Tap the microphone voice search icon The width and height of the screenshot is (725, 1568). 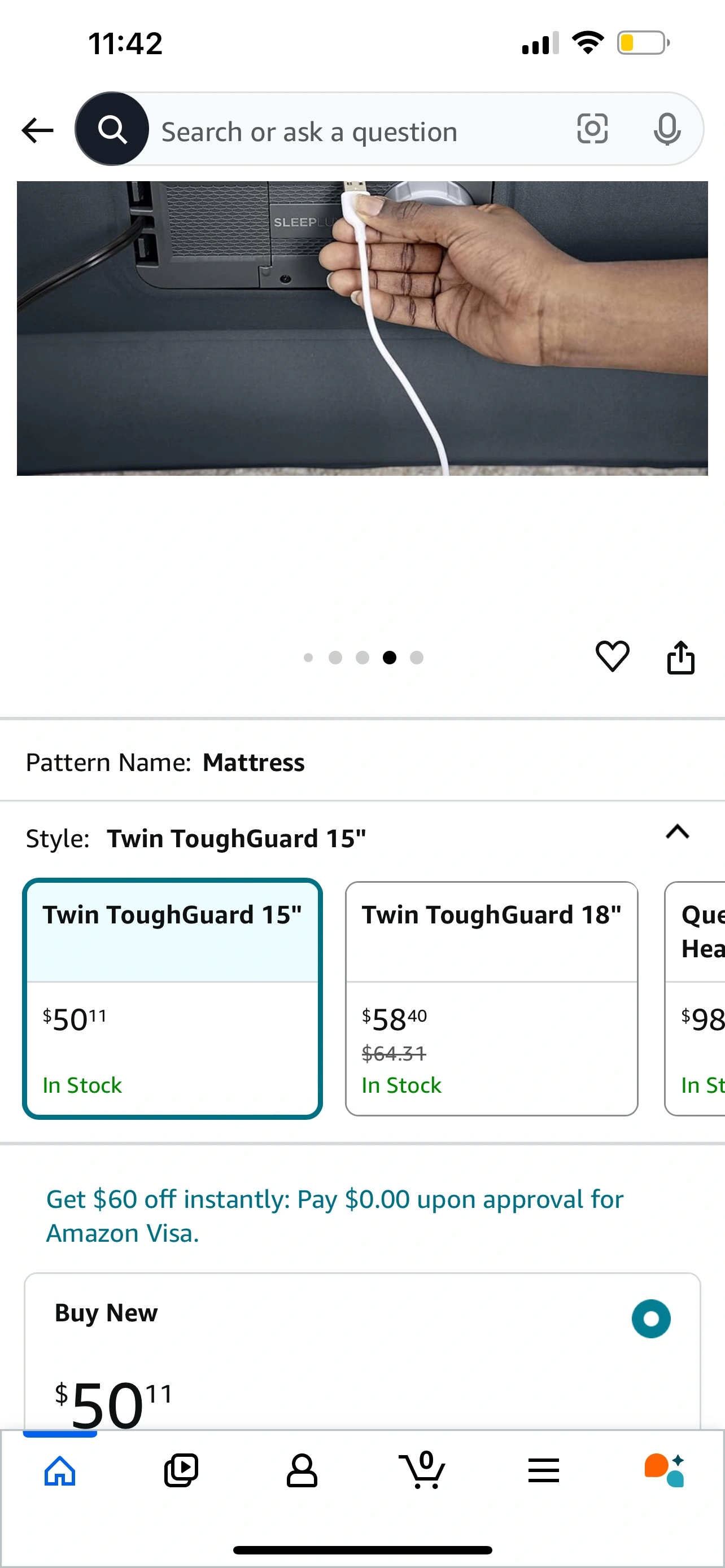pyautogui.click(x=667, y=129)
